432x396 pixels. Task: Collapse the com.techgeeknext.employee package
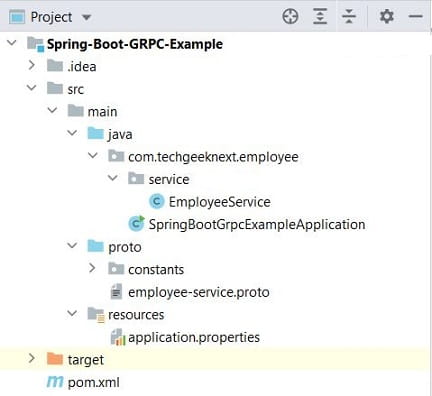point(93,155)
